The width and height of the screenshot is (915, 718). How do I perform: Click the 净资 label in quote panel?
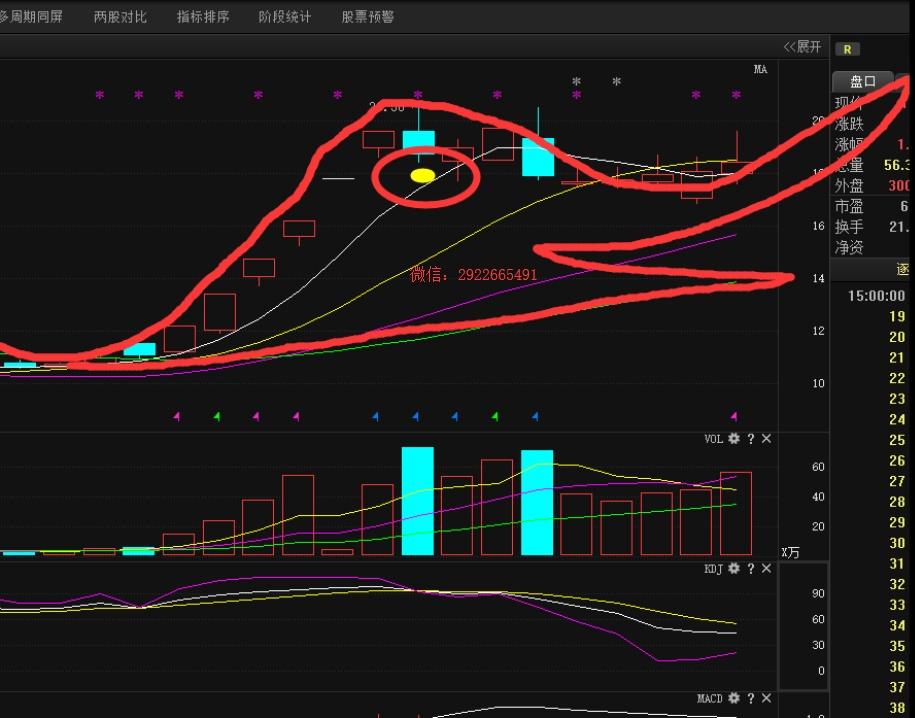click(849, 248)
